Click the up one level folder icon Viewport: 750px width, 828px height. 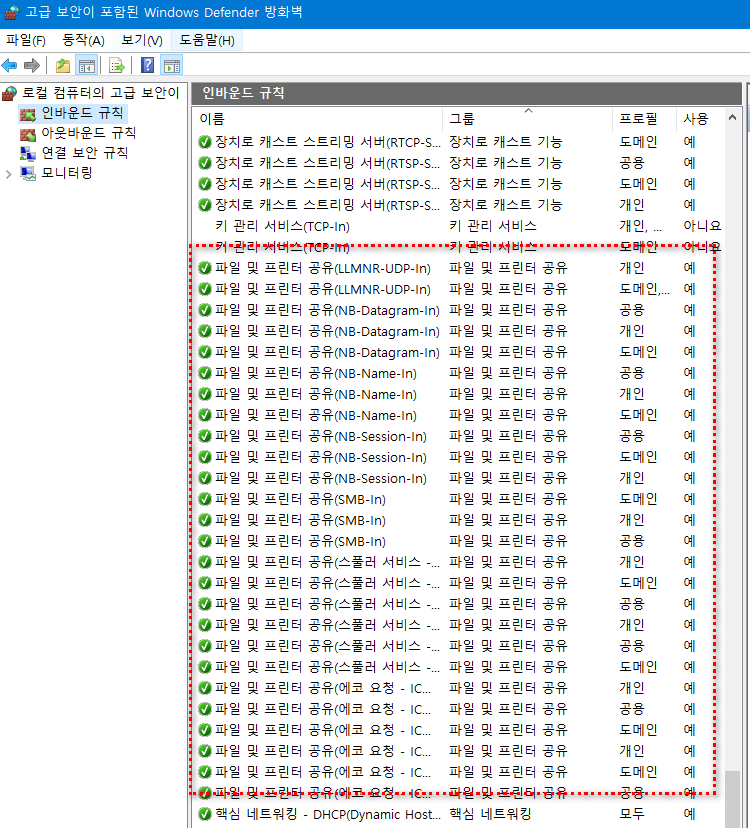pos(63,66)
